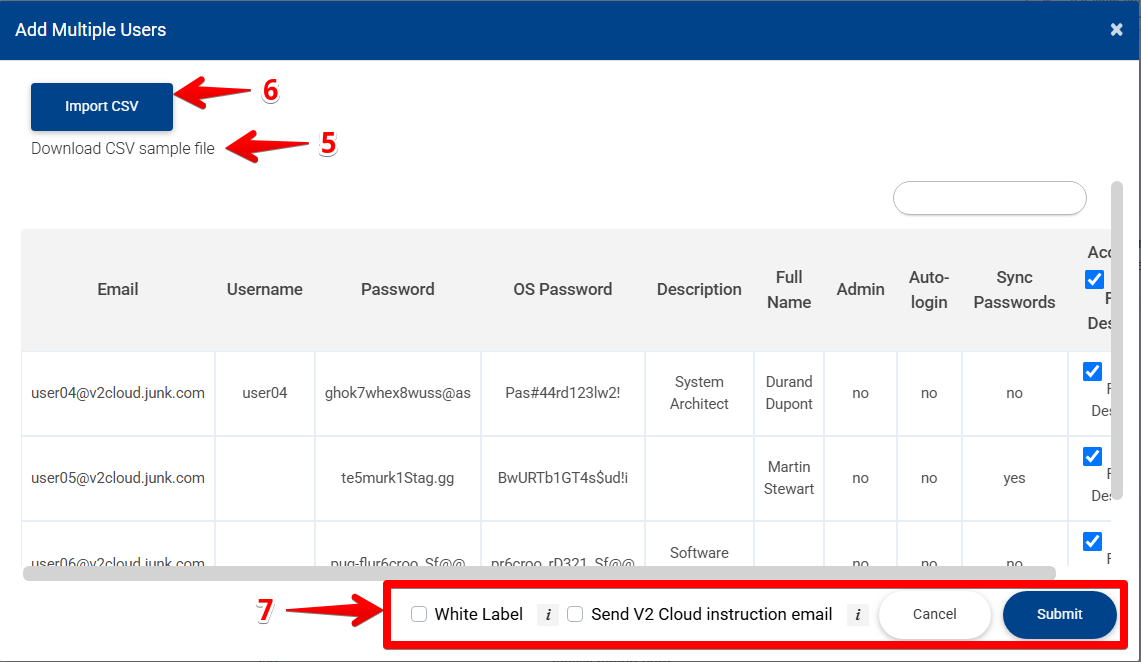The height and width of the screenshot is (662, 1141).
Task: Show the info icon next to White Label
Action: (x=548, y=615)
